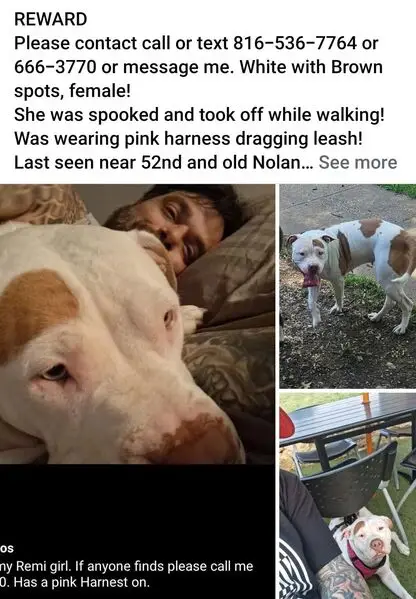Open large photo of dog on bed

tap(137, 324)
